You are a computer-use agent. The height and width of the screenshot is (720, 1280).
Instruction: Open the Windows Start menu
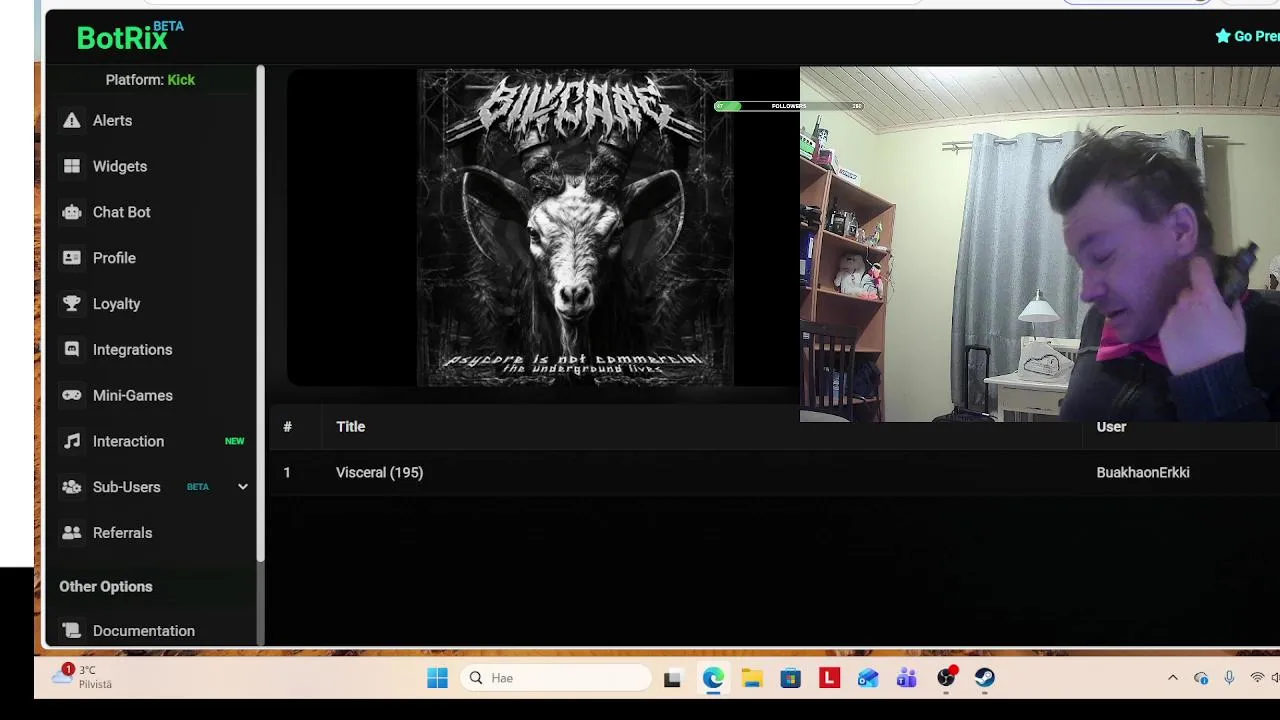[x=437, y=678]
